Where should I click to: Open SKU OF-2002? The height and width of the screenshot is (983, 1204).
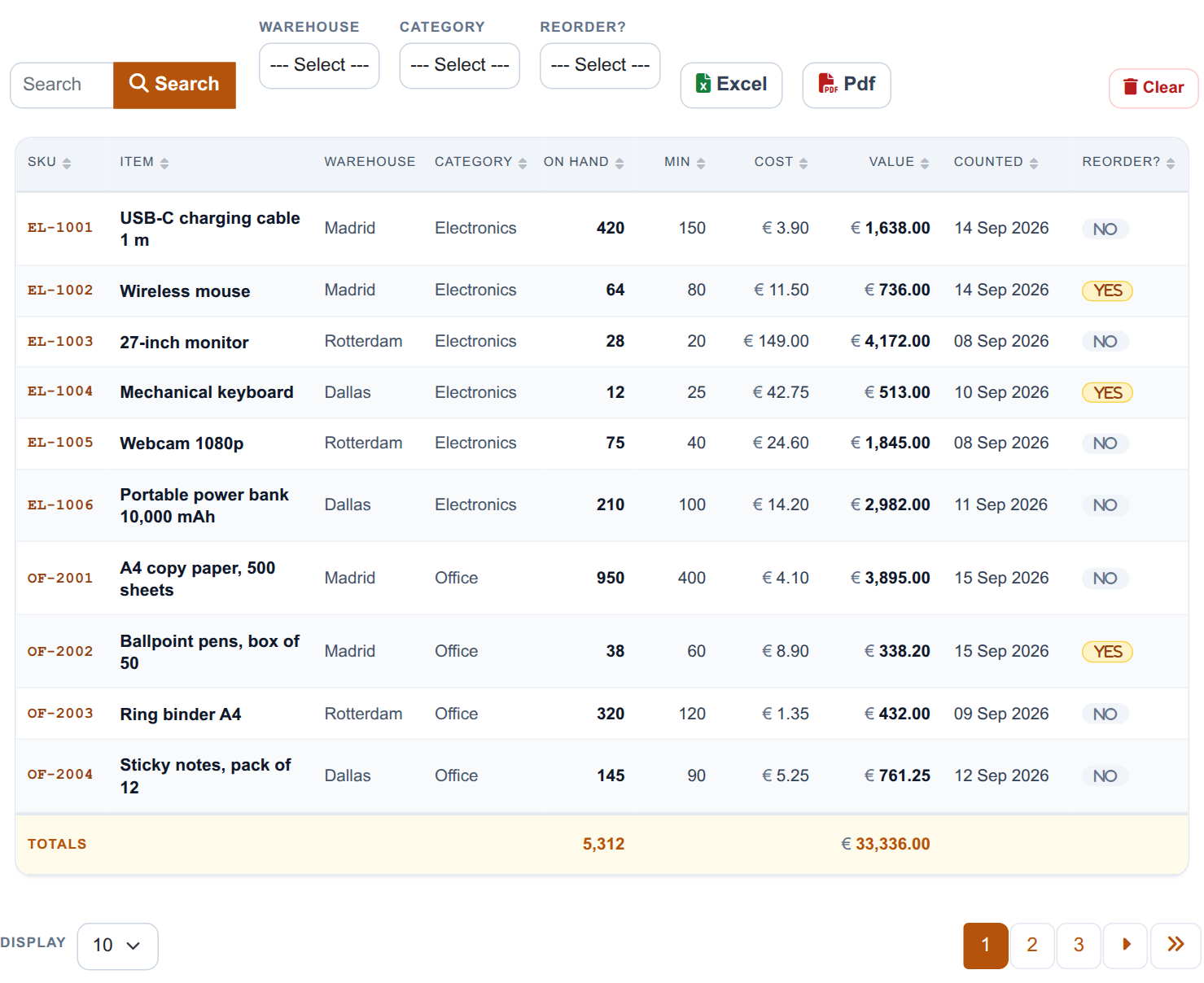[60, 652]
